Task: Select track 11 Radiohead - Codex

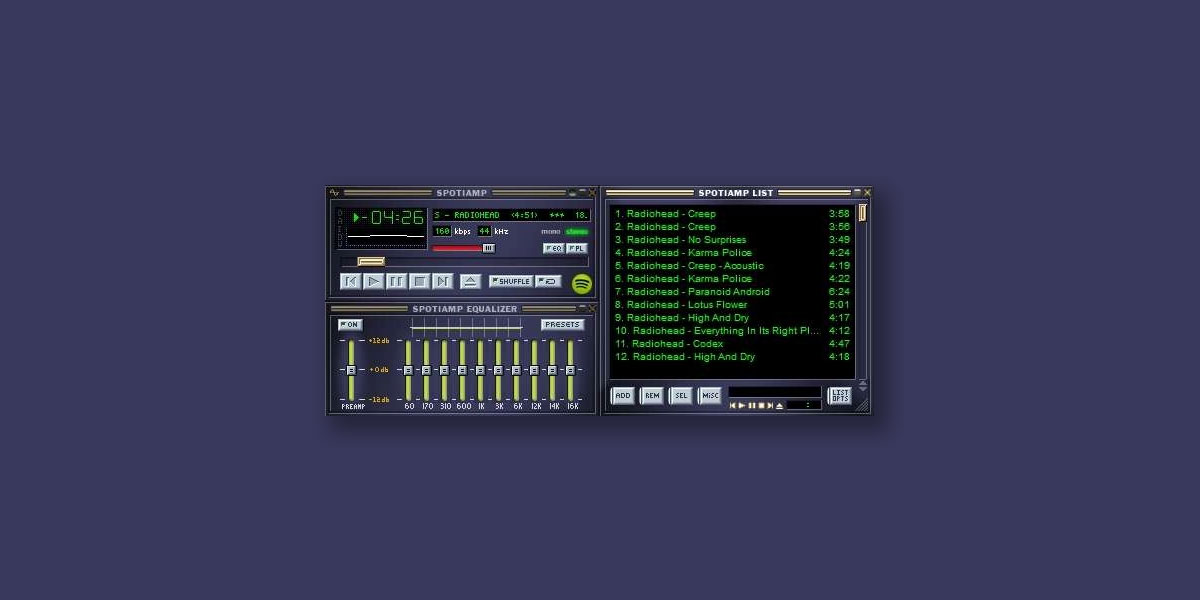Action: 732,343
